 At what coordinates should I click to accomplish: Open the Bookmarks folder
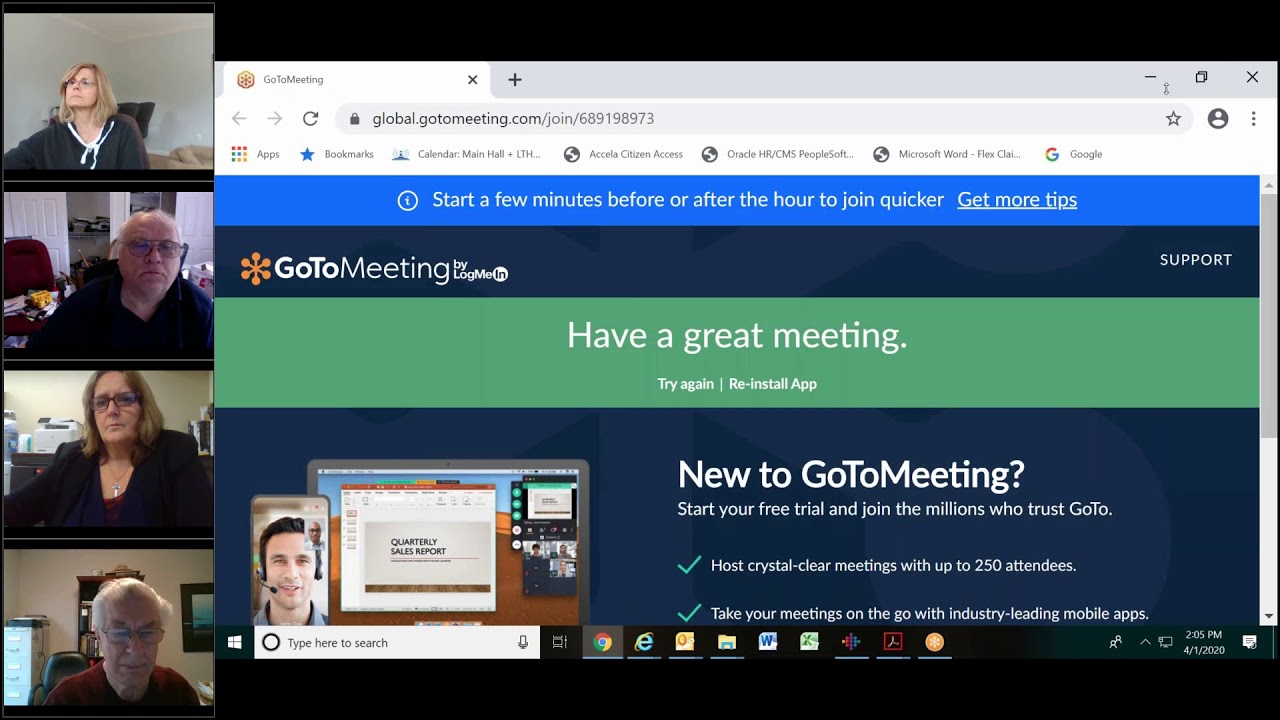pos(337,154)
